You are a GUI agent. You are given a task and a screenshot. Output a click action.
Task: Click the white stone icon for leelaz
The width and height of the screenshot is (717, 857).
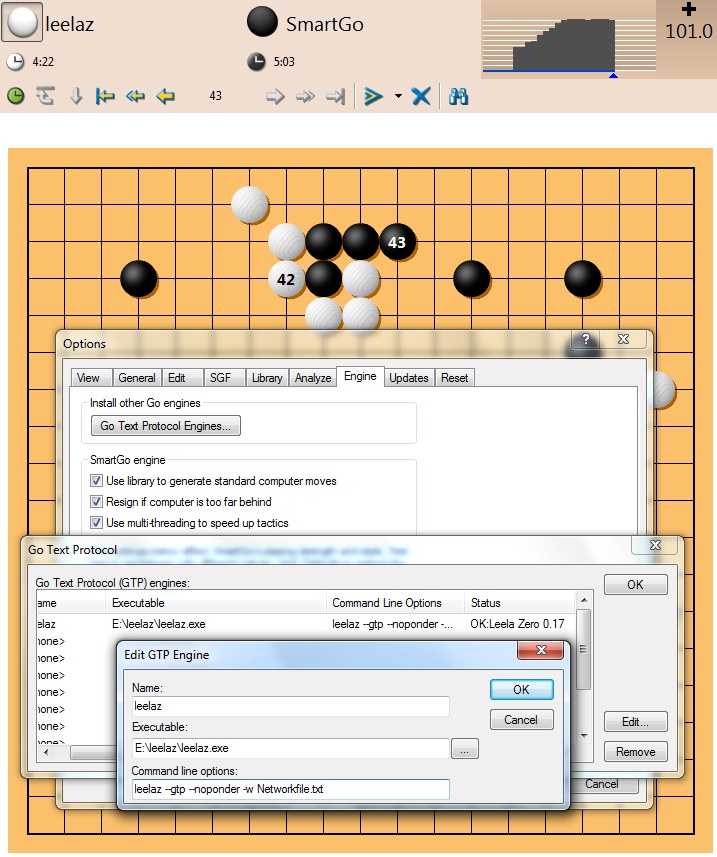pyautogui.click(x=22, y=22)
